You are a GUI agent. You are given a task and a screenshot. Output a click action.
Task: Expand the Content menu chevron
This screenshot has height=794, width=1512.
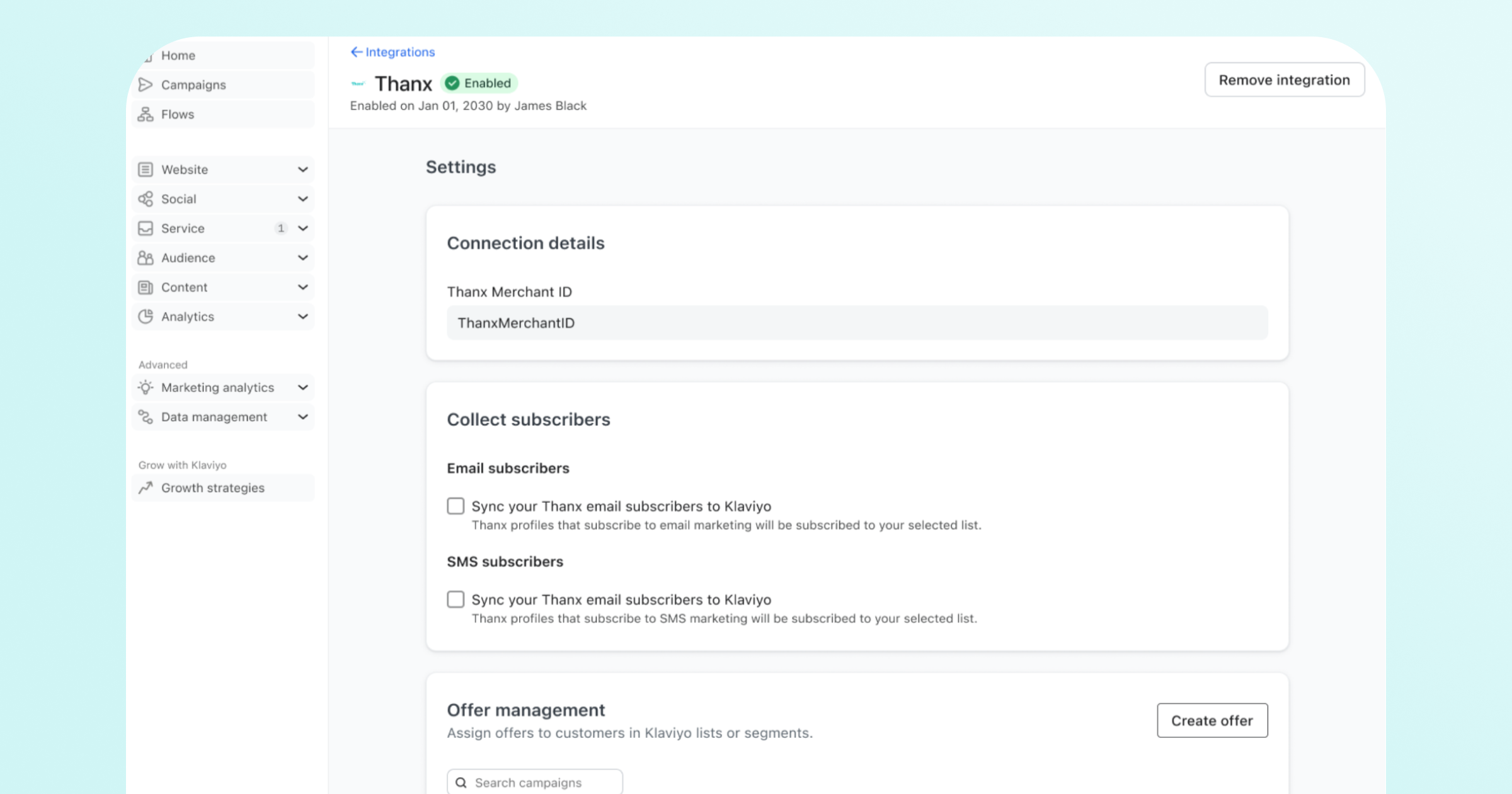[303, 287]
